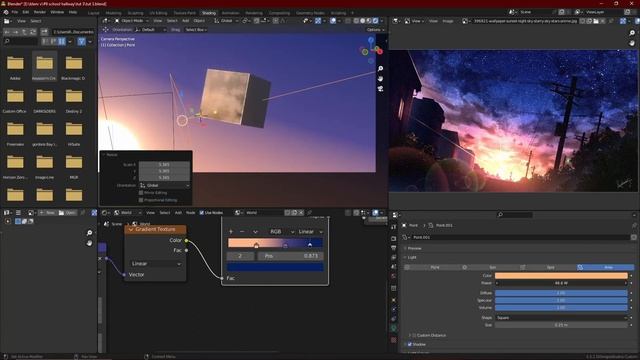This screenshot has width=640, height=360.
Task: Open the Gradient Texture Linear type dropdown
Action: (x=156, y=264)
